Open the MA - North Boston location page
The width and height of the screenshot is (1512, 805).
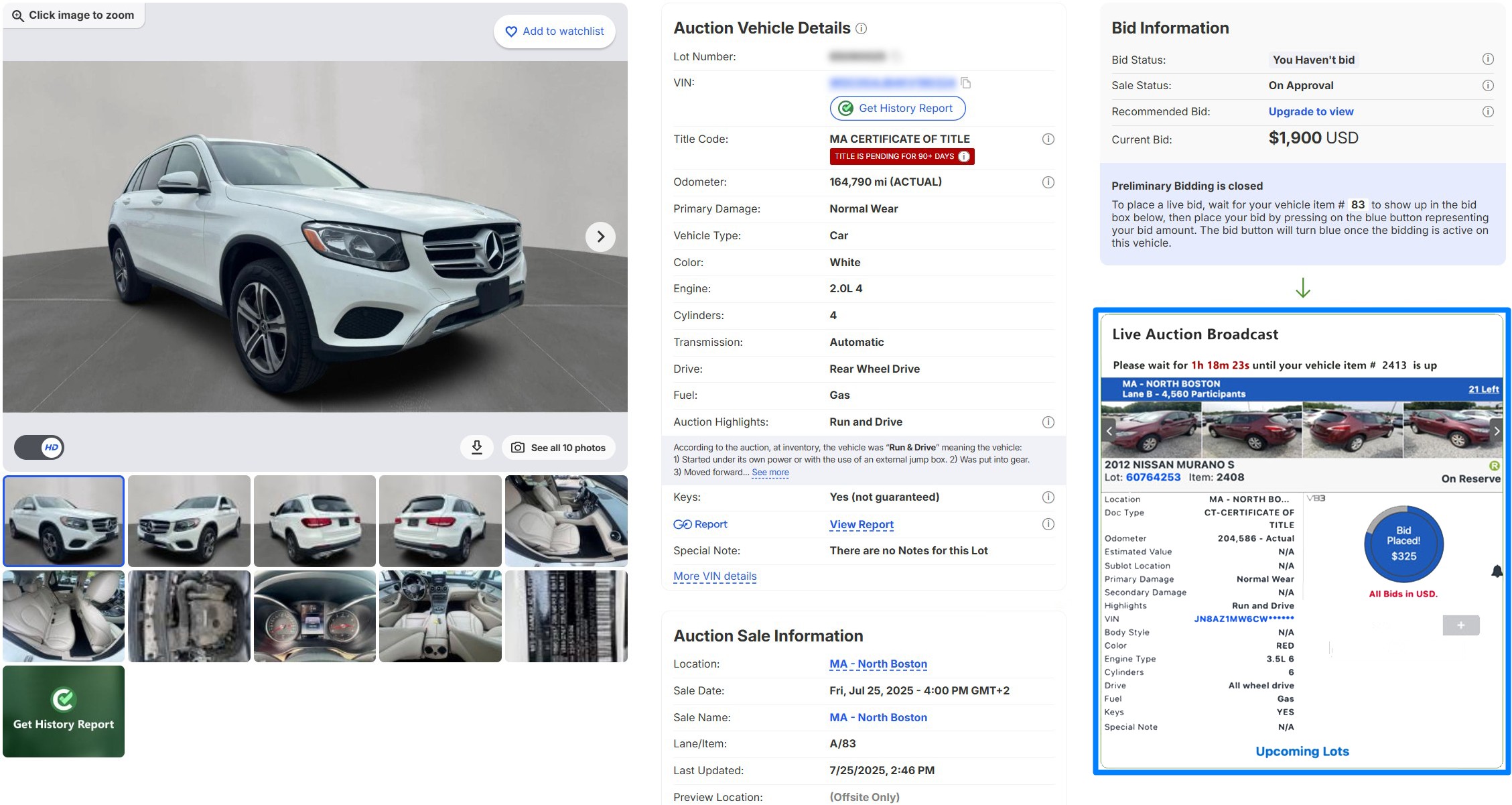[x=878, y=664]
